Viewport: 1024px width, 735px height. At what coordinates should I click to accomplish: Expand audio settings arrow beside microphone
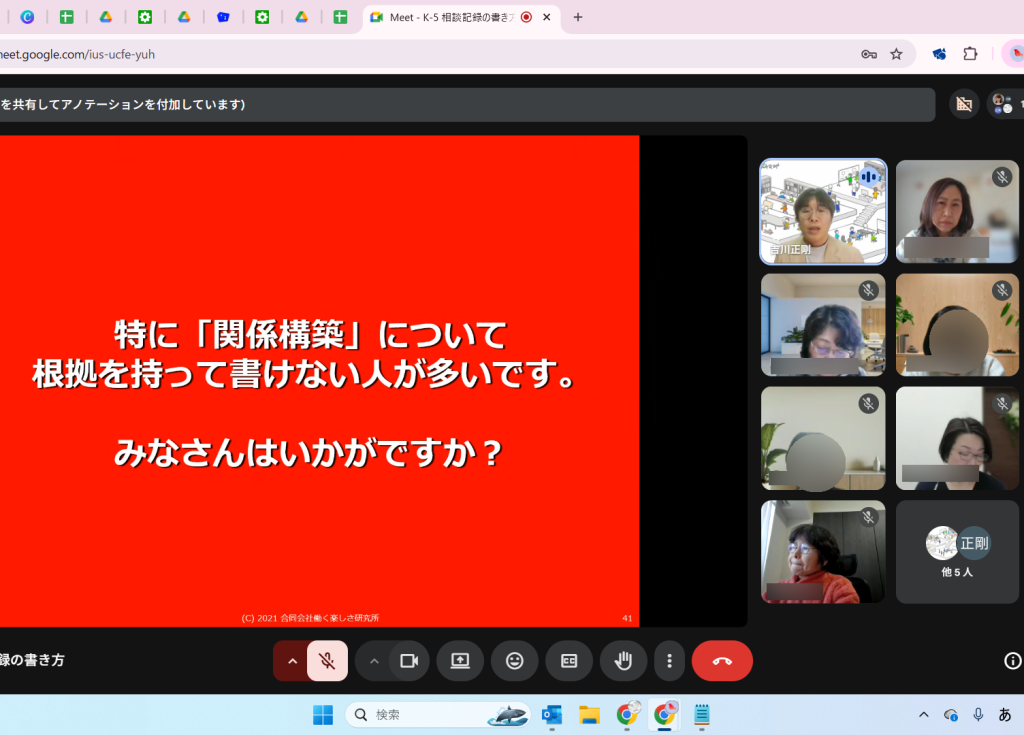tap(292, 661)
